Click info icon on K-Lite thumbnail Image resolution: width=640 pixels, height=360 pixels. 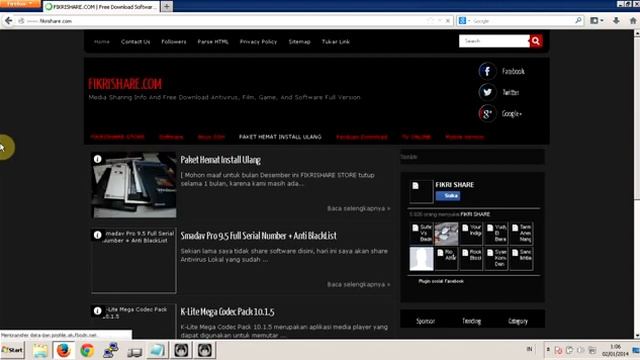98,311
